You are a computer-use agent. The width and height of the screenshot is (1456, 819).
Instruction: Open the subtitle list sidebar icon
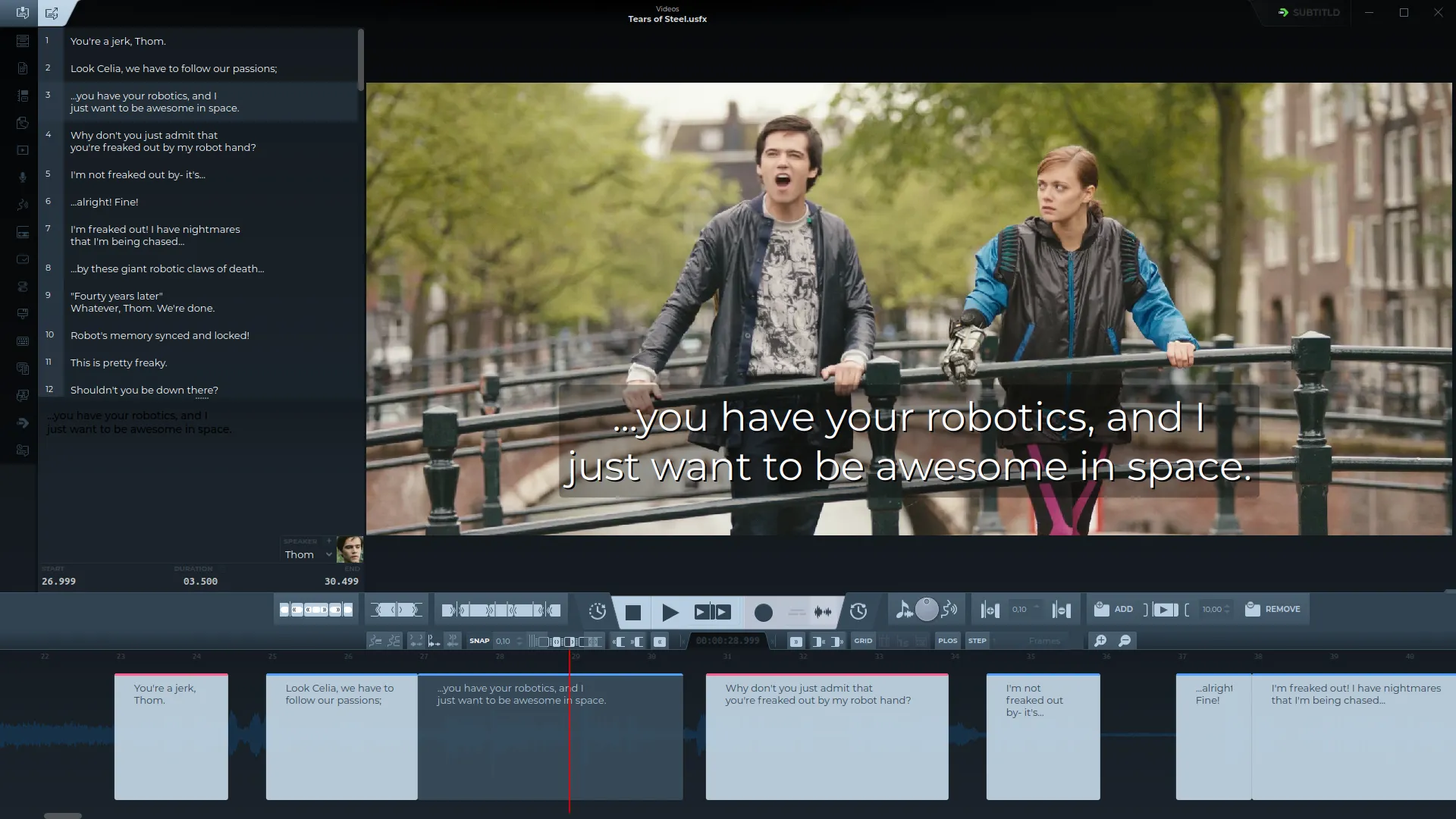click(23, 41)
